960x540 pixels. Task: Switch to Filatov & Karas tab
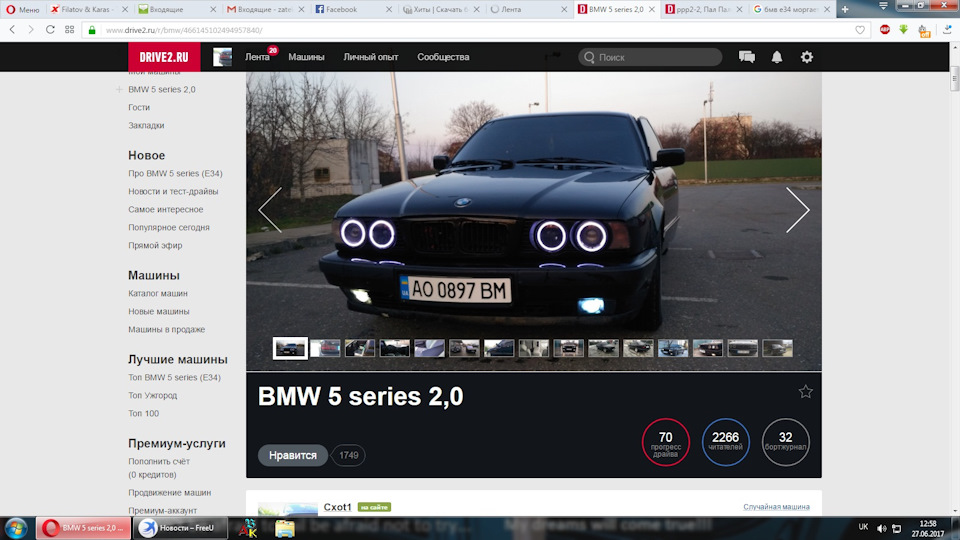coord(86,9)
